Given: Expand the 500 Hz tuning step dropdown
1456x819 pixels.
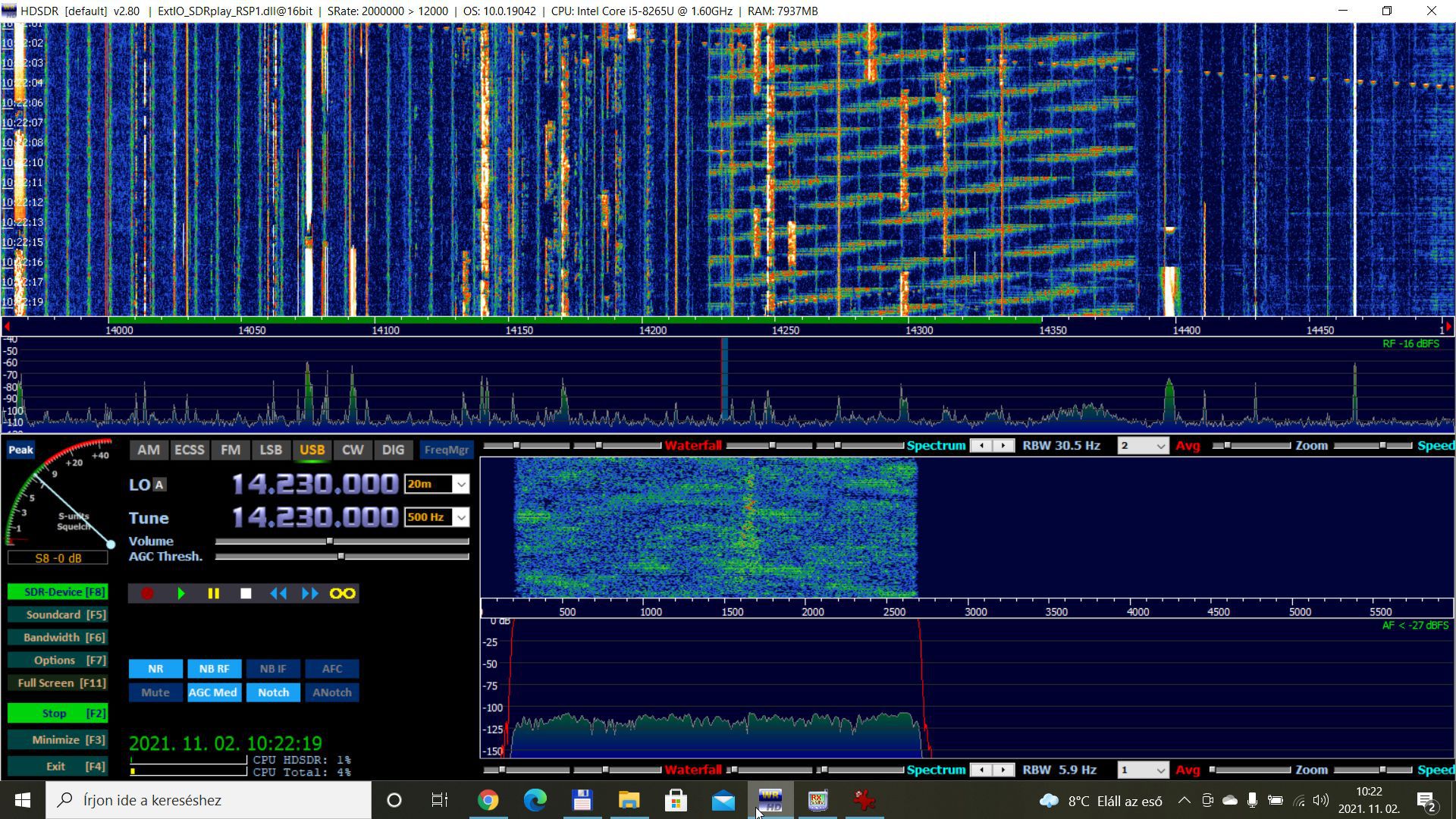Looking at the screenshot, I should point(460,518).
